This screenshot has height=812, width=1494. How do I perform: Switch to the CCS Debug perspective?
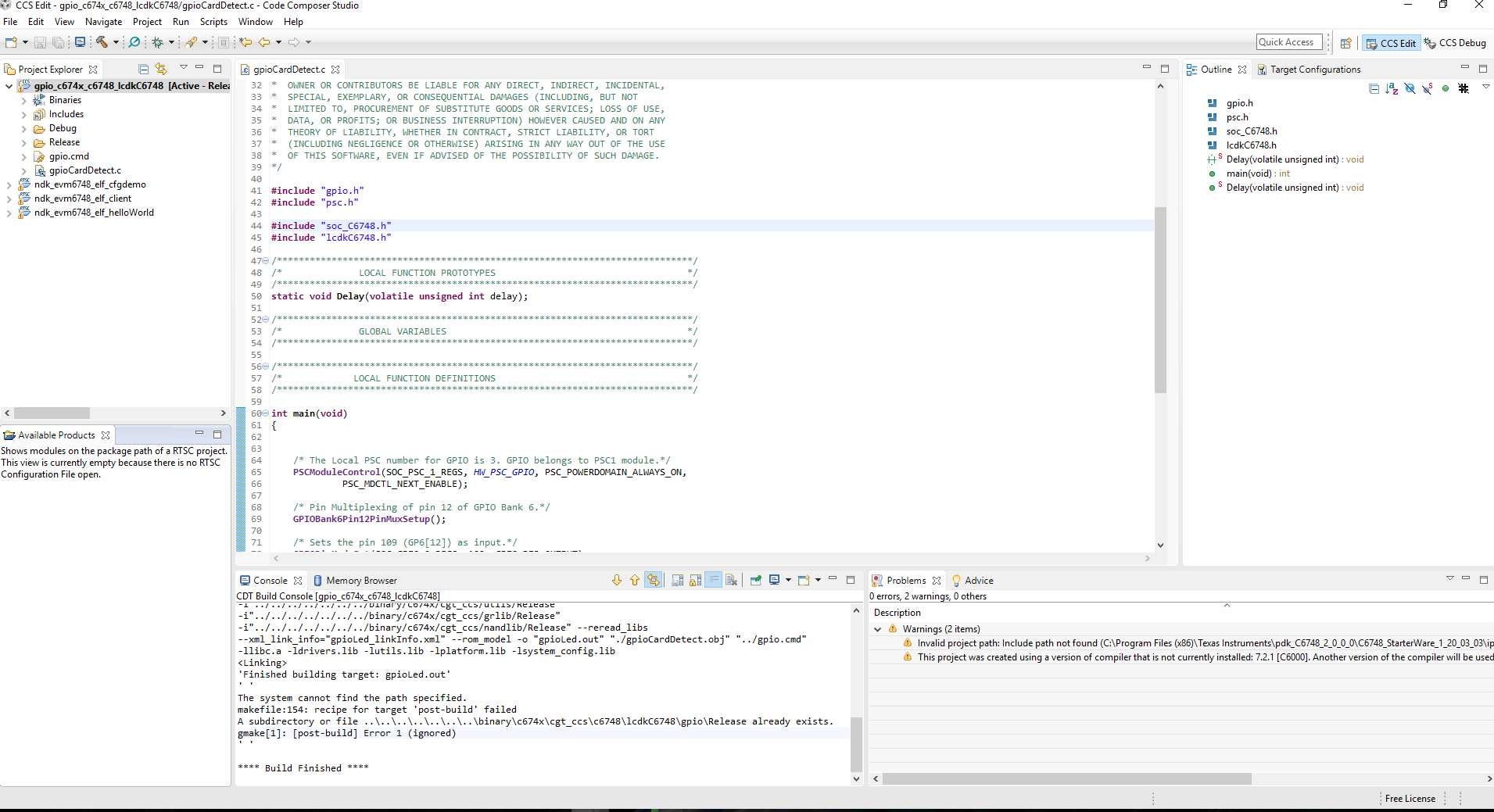(1454, 43)
